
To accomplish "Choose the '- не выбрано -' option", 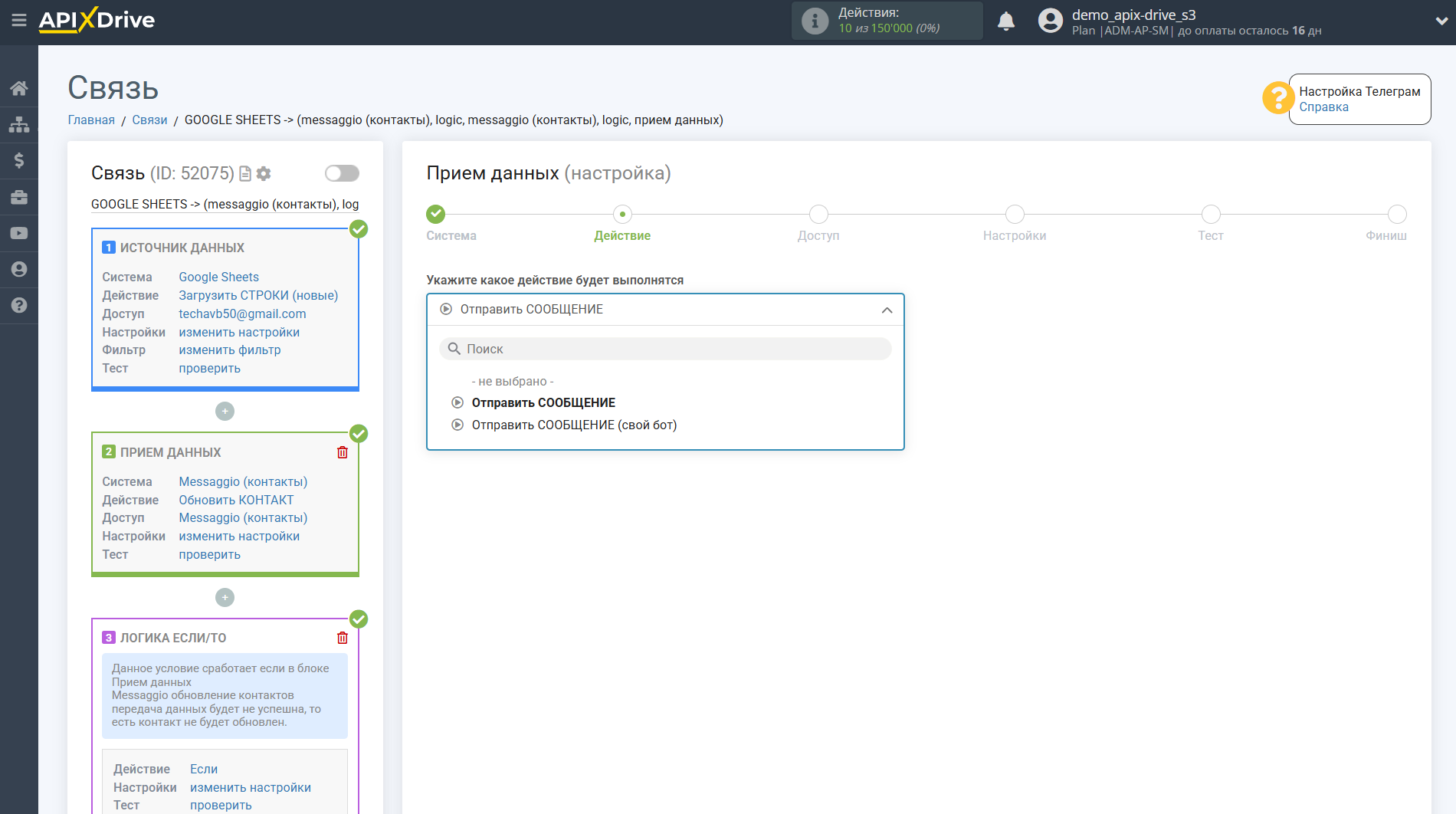I will pyautogui.click(x=512, y=381).
